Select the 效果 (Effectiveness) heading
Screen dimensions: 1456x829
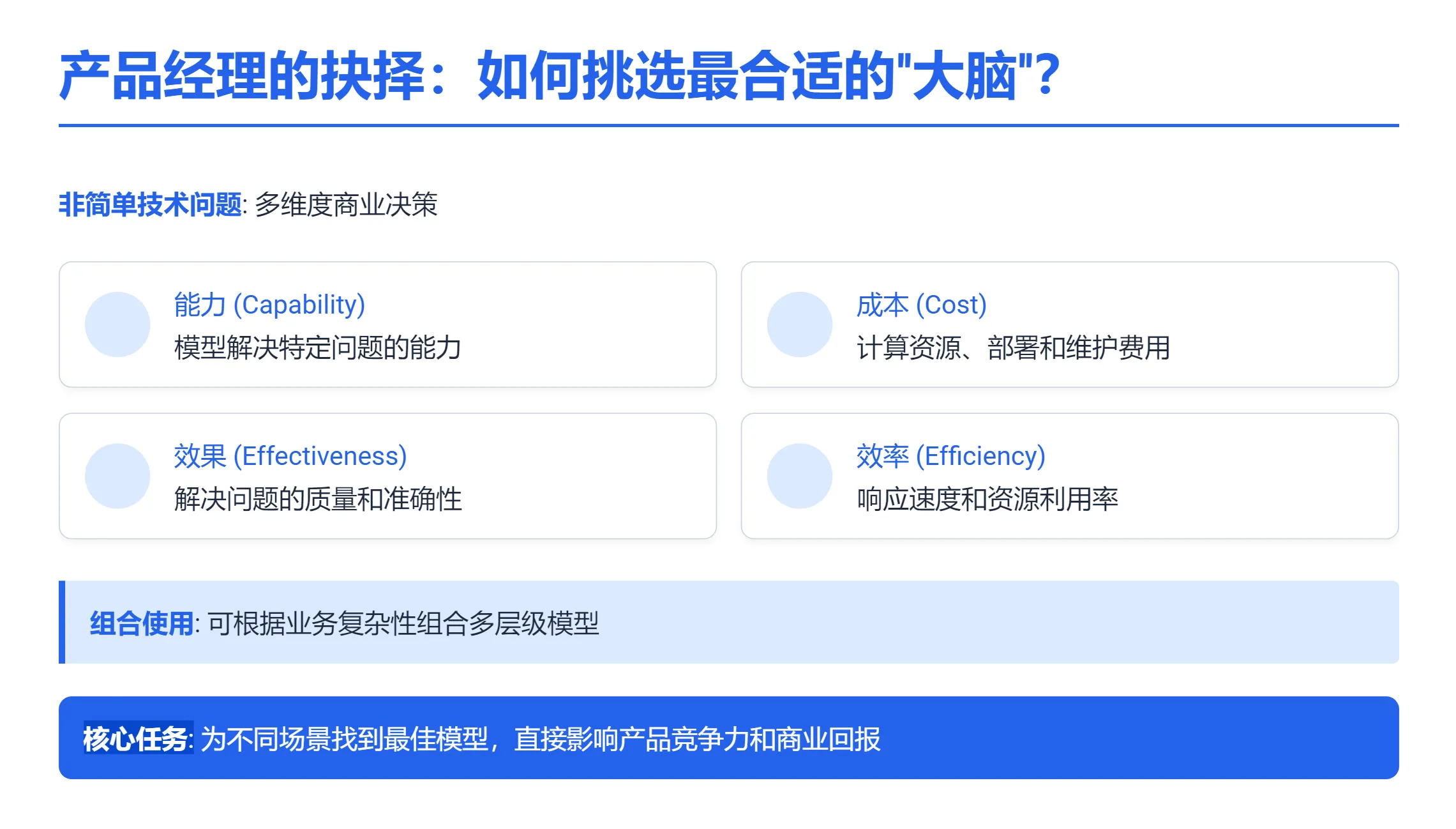(x=290, y=456)
